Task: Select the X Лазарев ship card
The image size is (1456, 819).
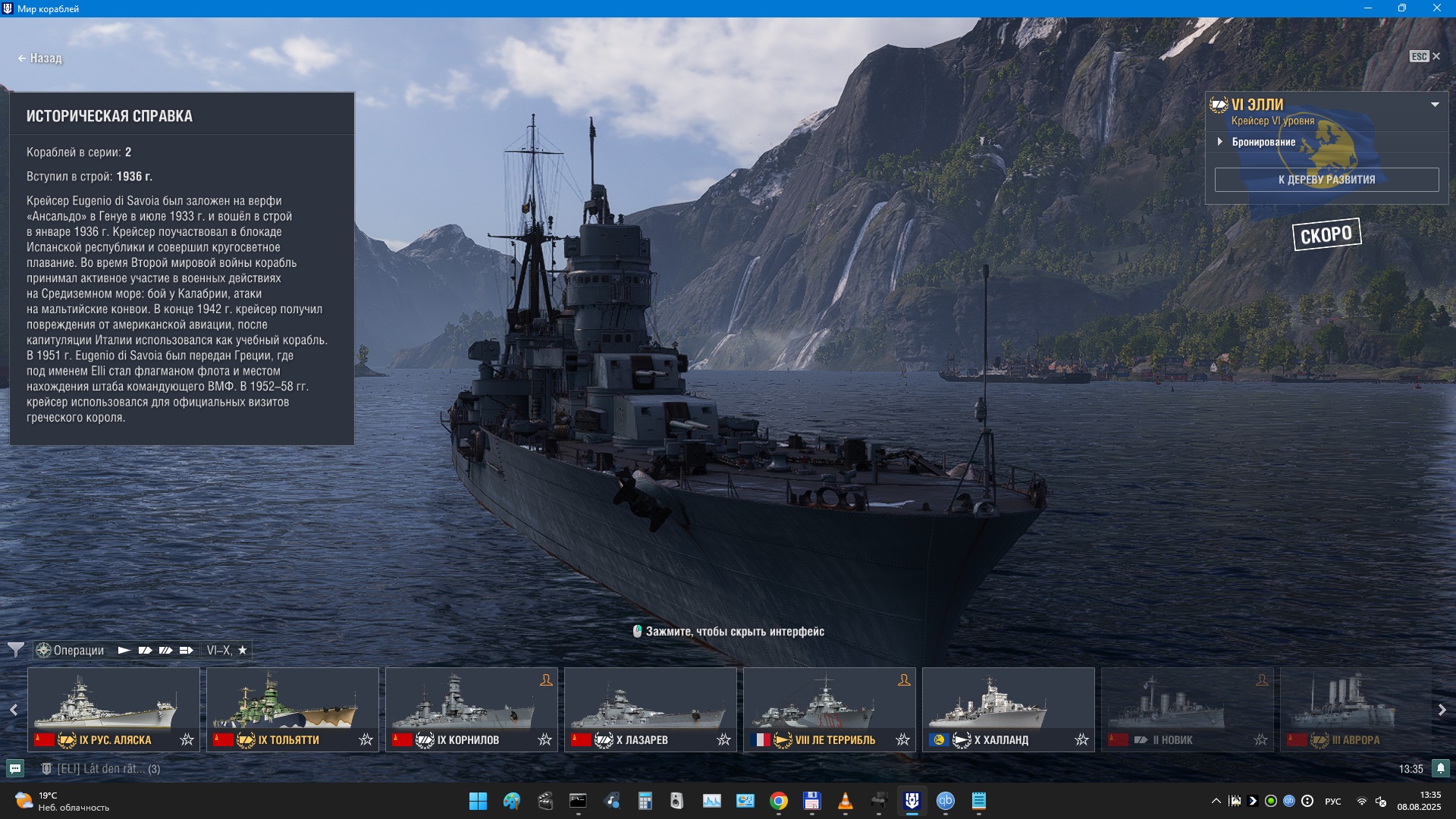Action: click(x=651, y=710)
